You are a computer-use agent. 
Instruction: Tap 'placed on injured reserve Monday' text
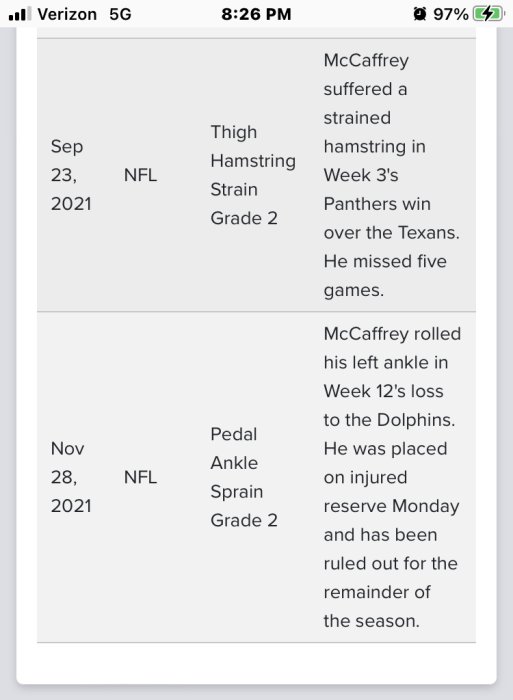click(x=391, y=477)
